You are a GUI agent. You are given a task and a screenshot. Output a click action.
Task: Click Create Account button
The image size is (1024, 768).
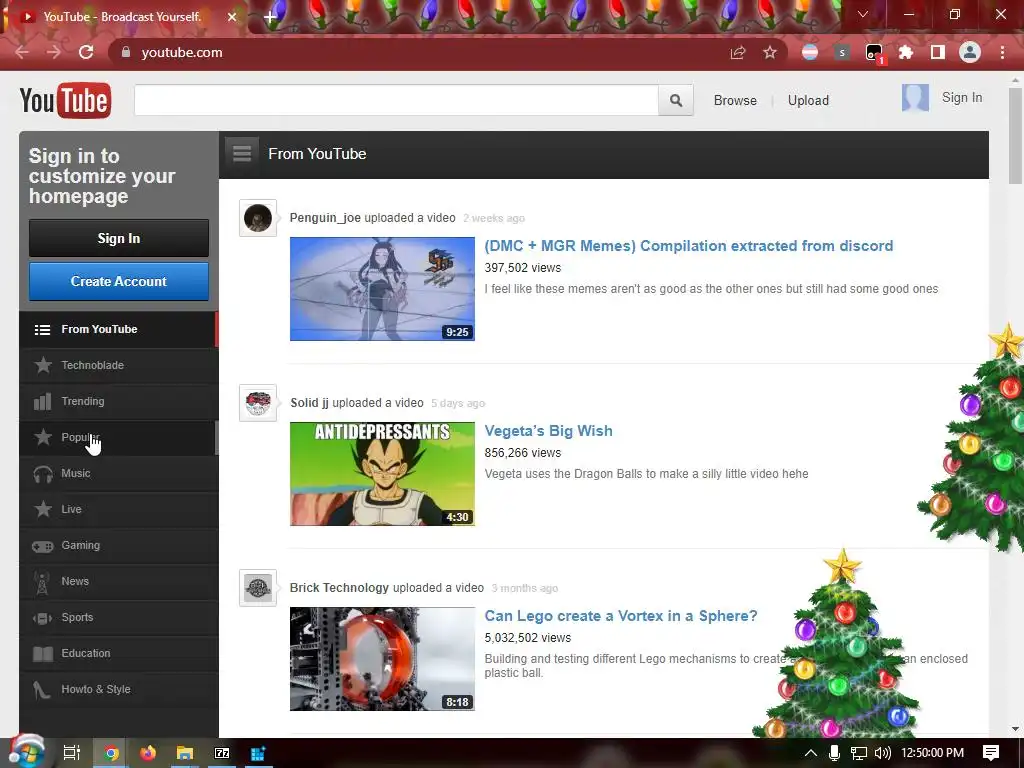point(119,281)
